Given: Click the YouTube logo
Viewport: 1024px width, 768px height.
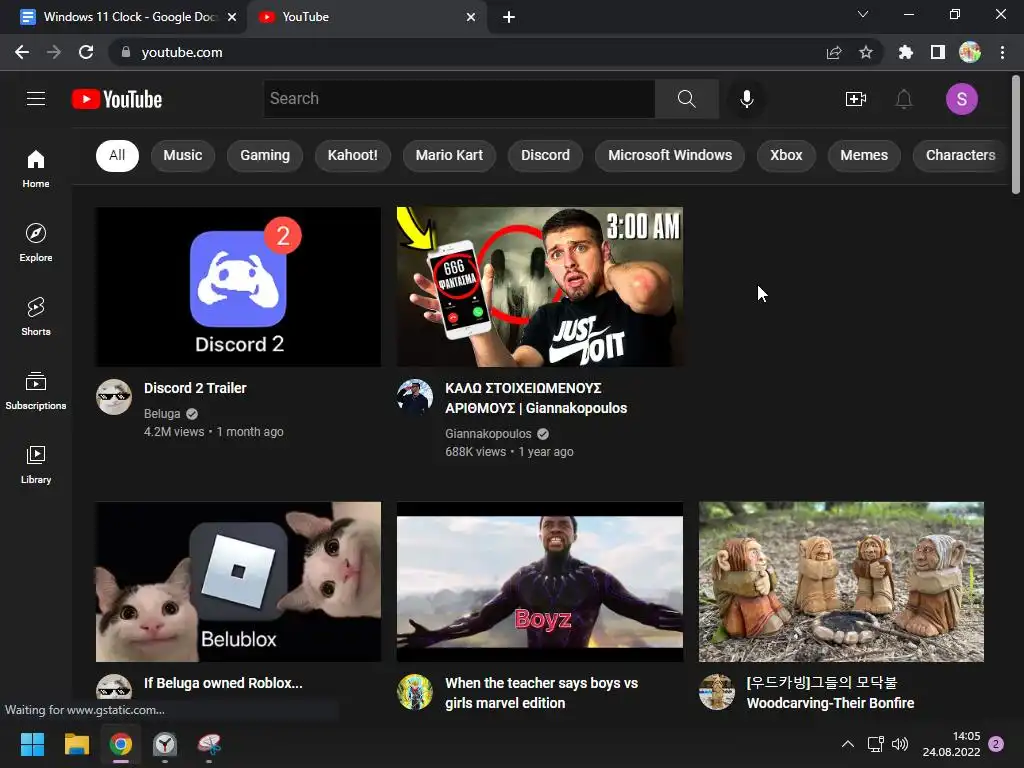Looking at the screenshot, I should click(x=117, y=99).
